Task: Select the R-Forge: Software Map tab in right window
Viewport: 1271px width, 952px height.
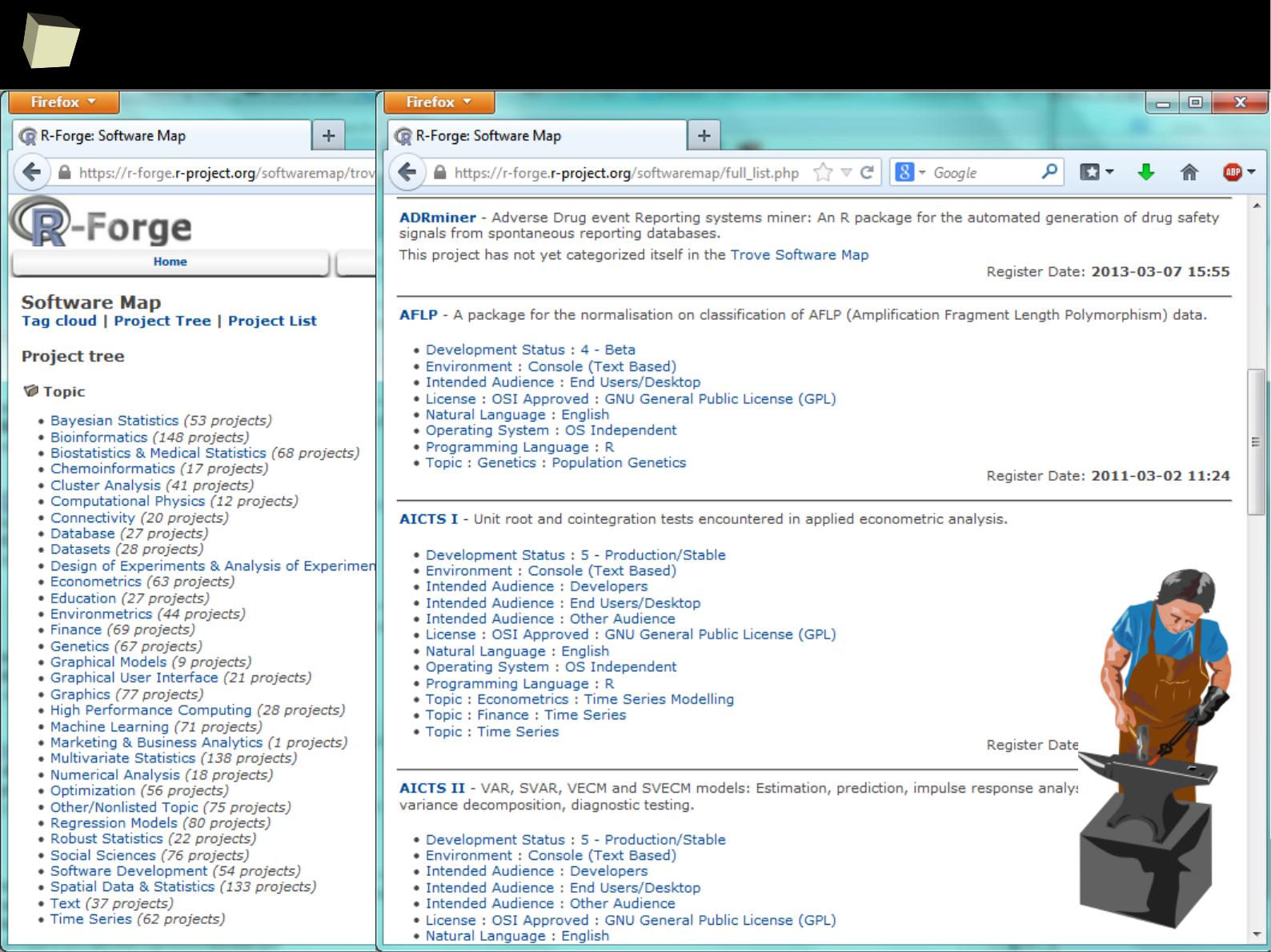Action: click(x=536, y=135)
